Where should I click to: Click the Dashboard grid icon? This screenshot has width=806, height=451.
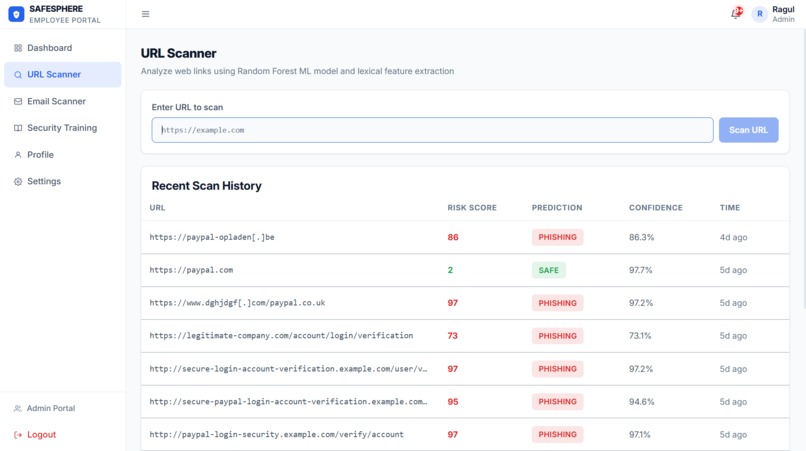click(18, 48)
